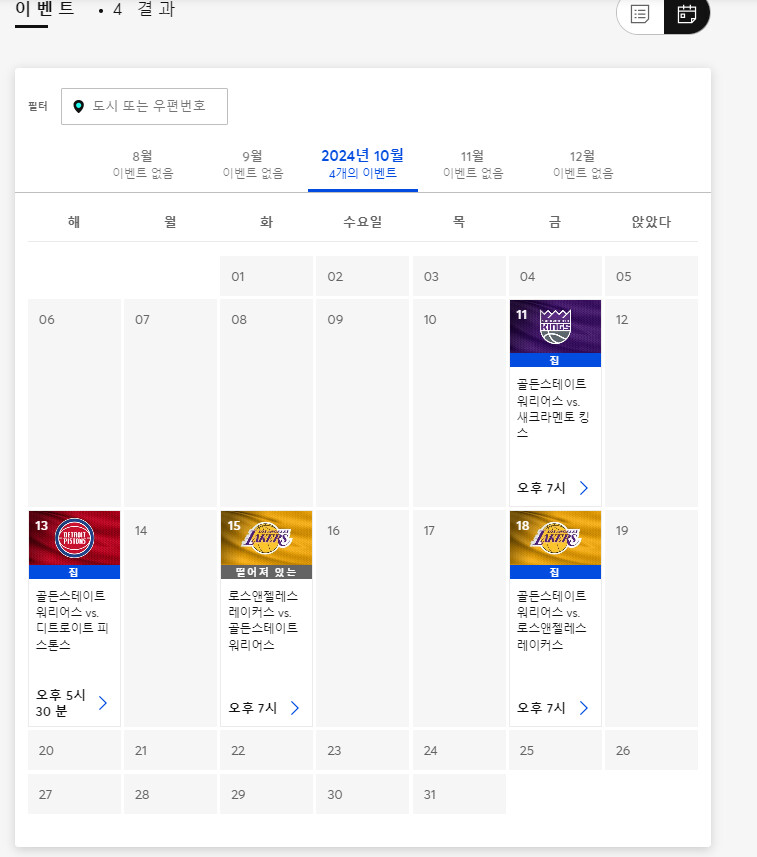Click the Lakers logo on the 15th
Viewport: 757px width, 857px height.
tap(267, 538)
